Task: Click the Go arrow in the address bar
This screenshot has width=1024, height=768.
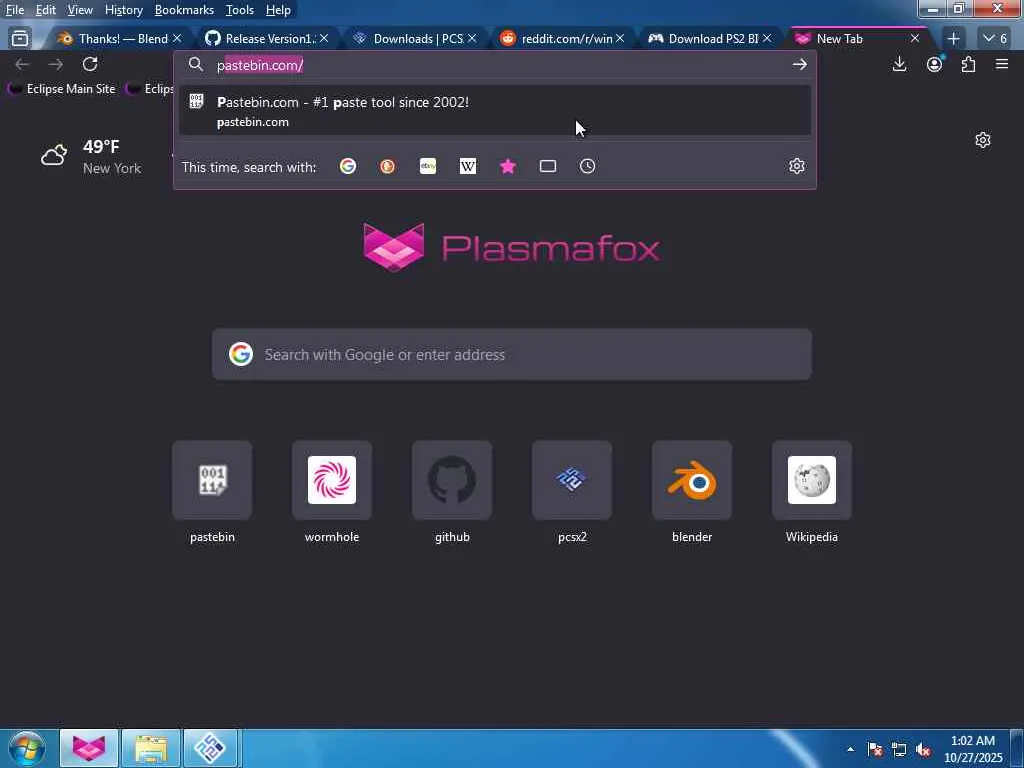Action: 799,64
